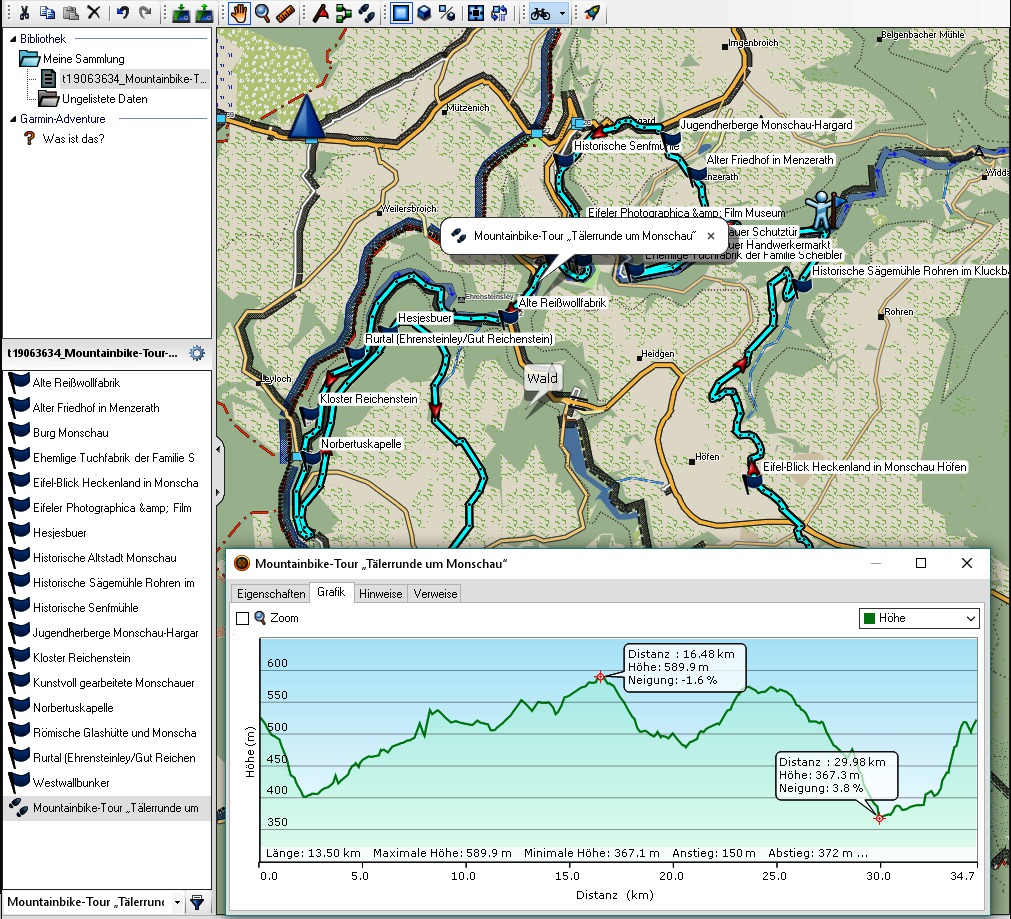
Task: Open the filter funnel icon
Action: [x=197, y=902]
